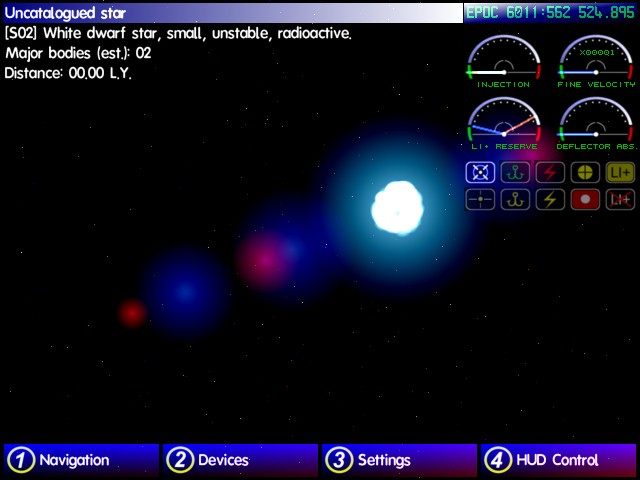Image resolution: width=640 pixels, height=480 pixels.
Task: Open the Devices menu
Action: pyautogui.click(x=240, y=460)
